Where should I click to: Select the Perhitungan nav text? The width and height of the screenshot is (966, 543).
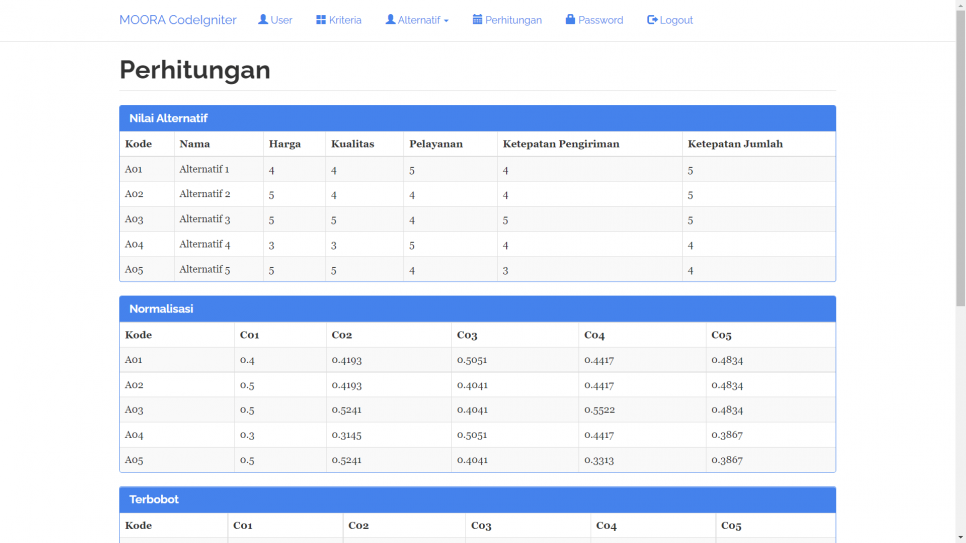513,20
